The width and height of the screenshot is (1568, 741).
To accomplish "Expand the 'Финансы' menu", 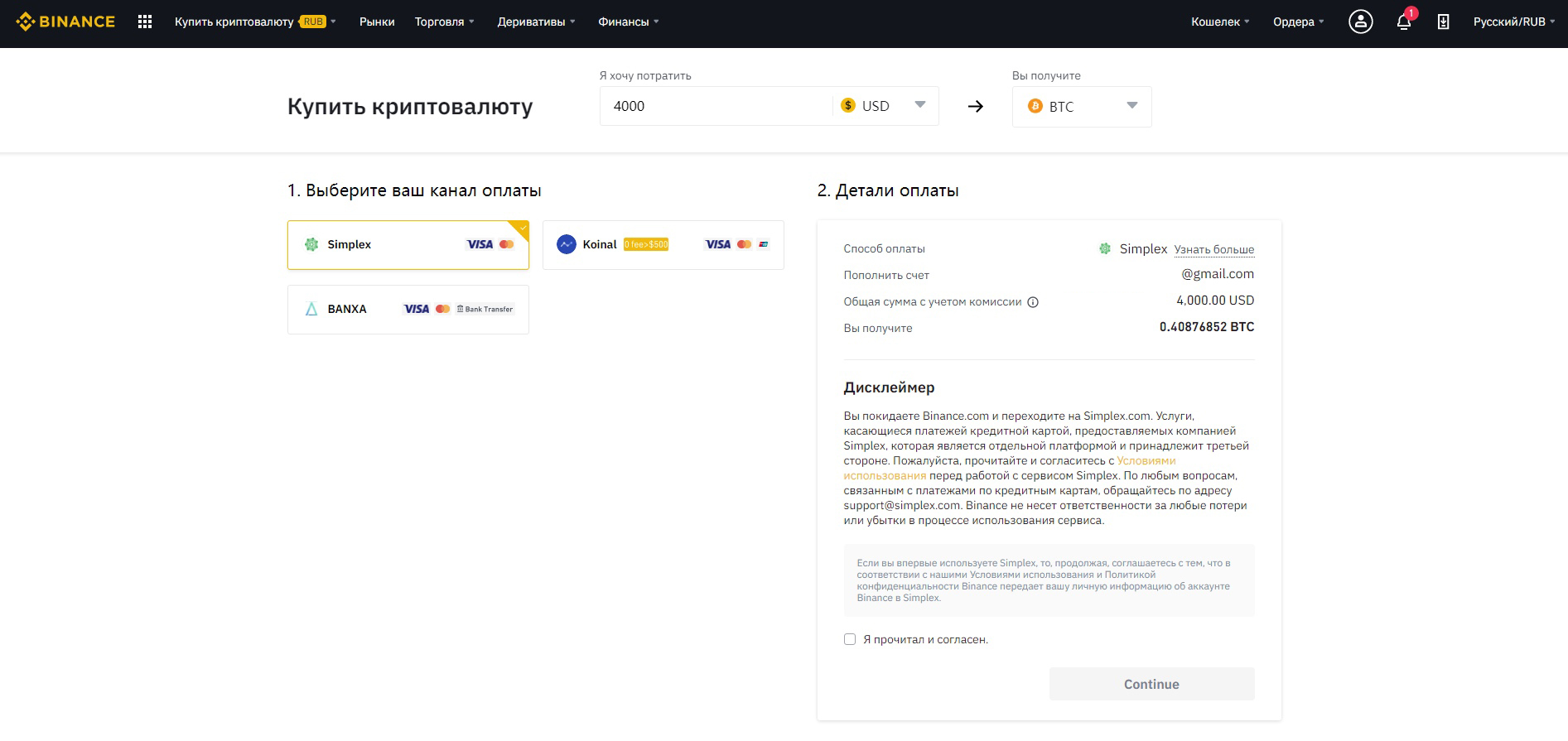I will point(629,22).
